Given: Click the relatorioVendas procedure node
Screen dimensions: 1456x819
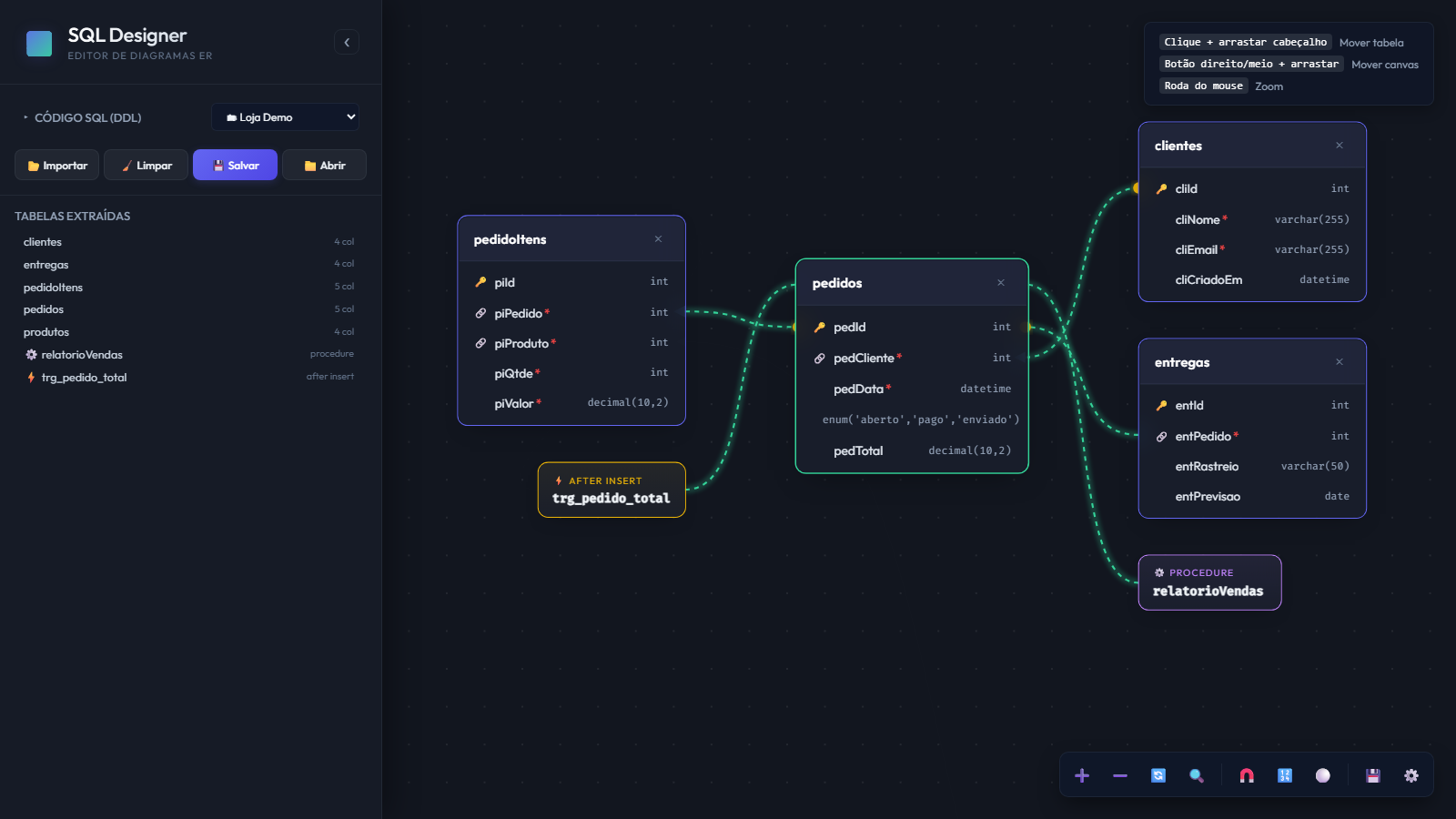Looking at the screenshot, I should [1209, 582].
